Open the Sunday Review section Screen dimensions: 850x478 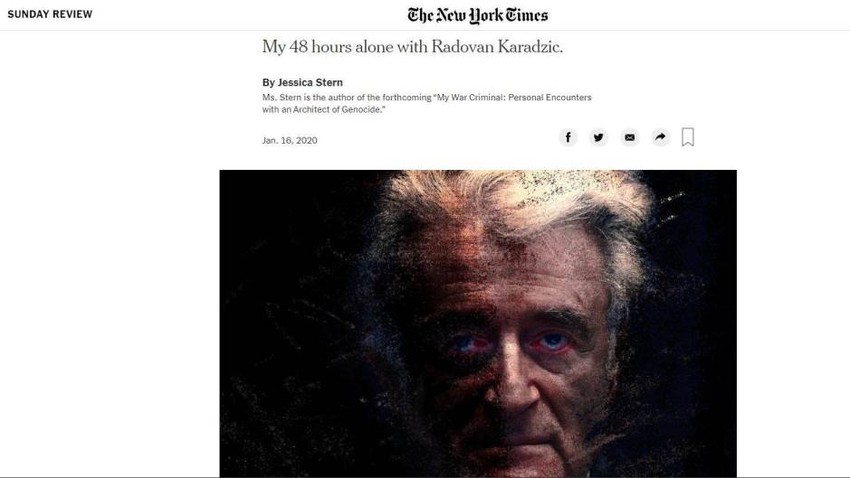50,14
